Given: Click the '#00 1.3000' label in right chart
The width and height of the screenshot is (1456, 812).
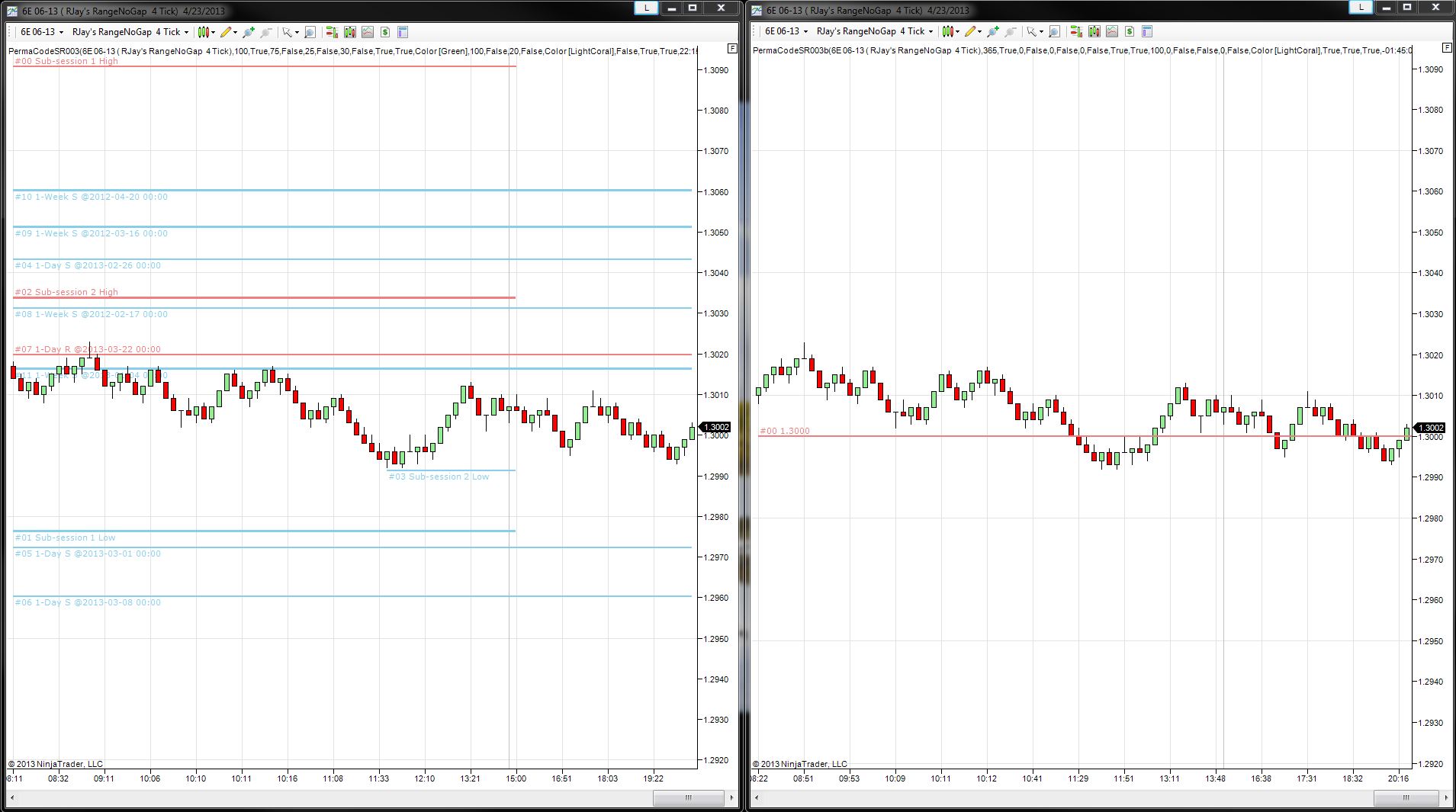Looking at the screenshot, I should [785, 431].
